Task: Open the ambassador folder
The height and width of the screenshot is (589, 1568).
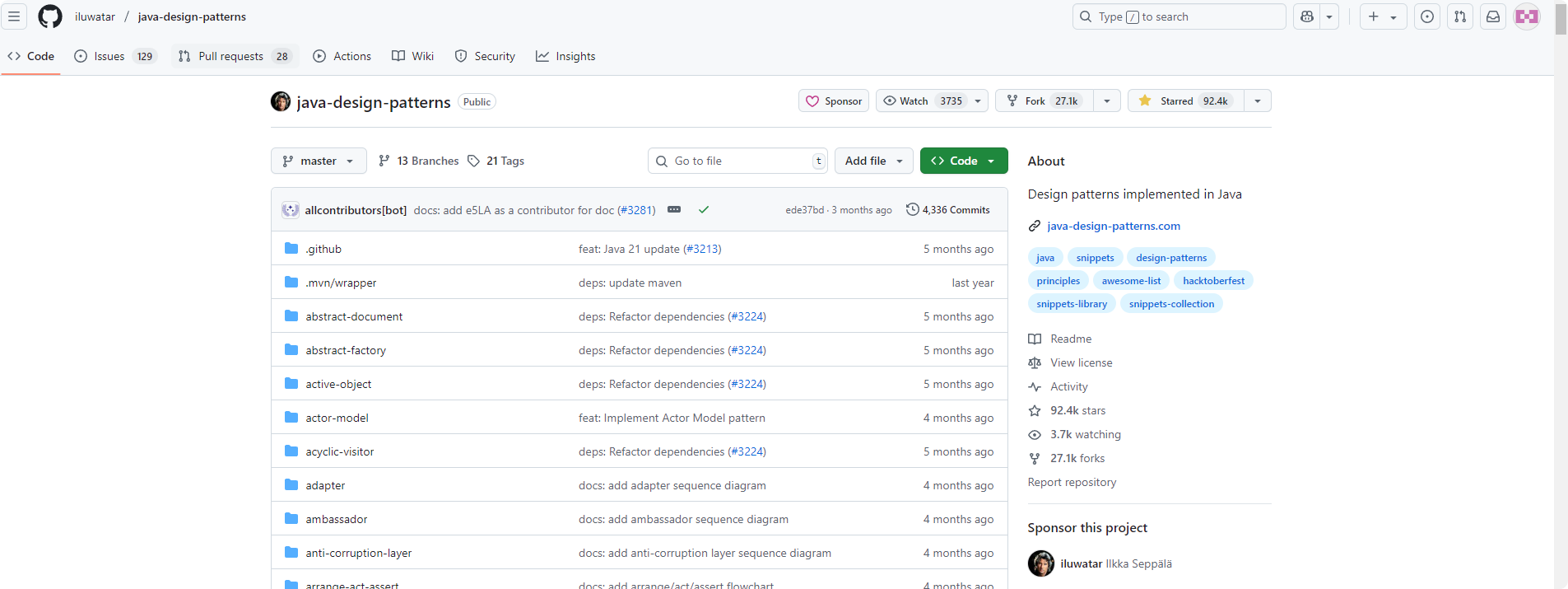Action: [x=336, y=519]
